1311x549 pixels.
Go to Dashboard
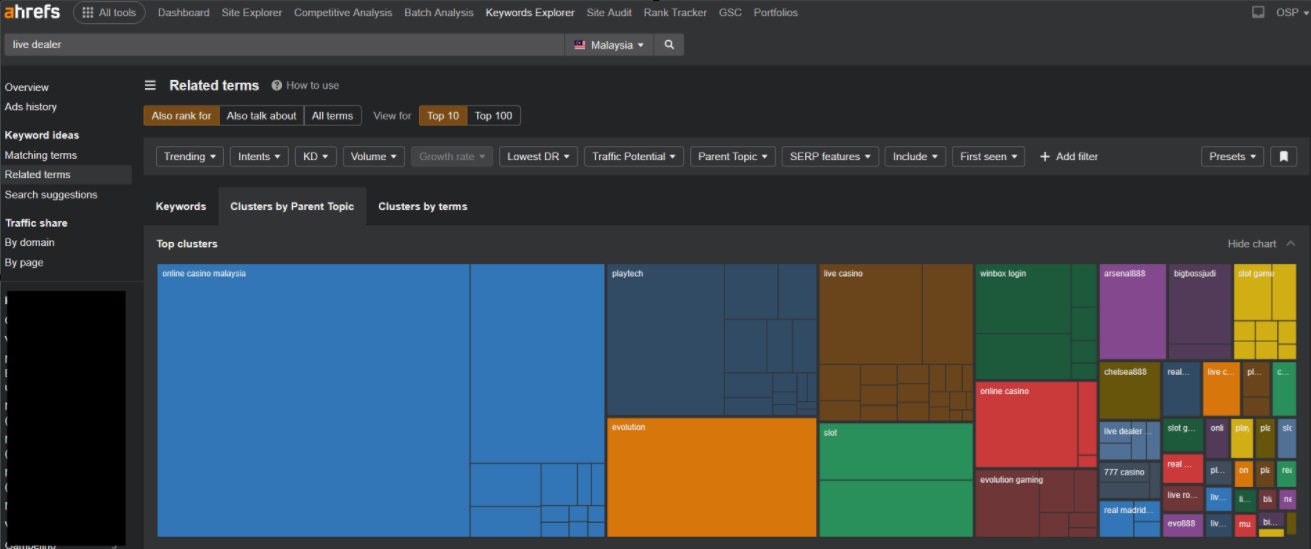pyautogui.click(x=184, y=13)
